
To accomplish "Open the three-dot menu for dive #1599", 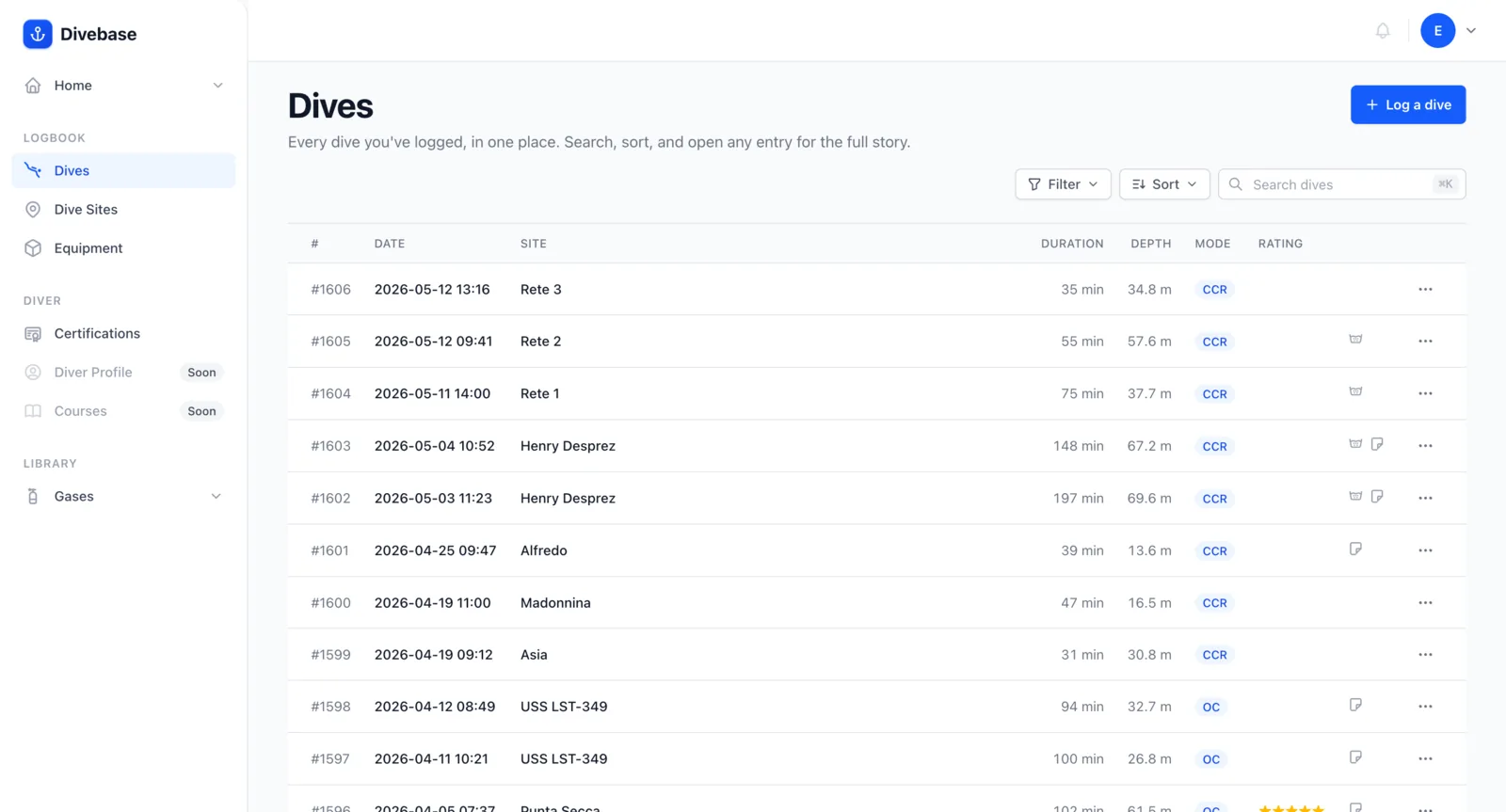I will pos(1425,655).
